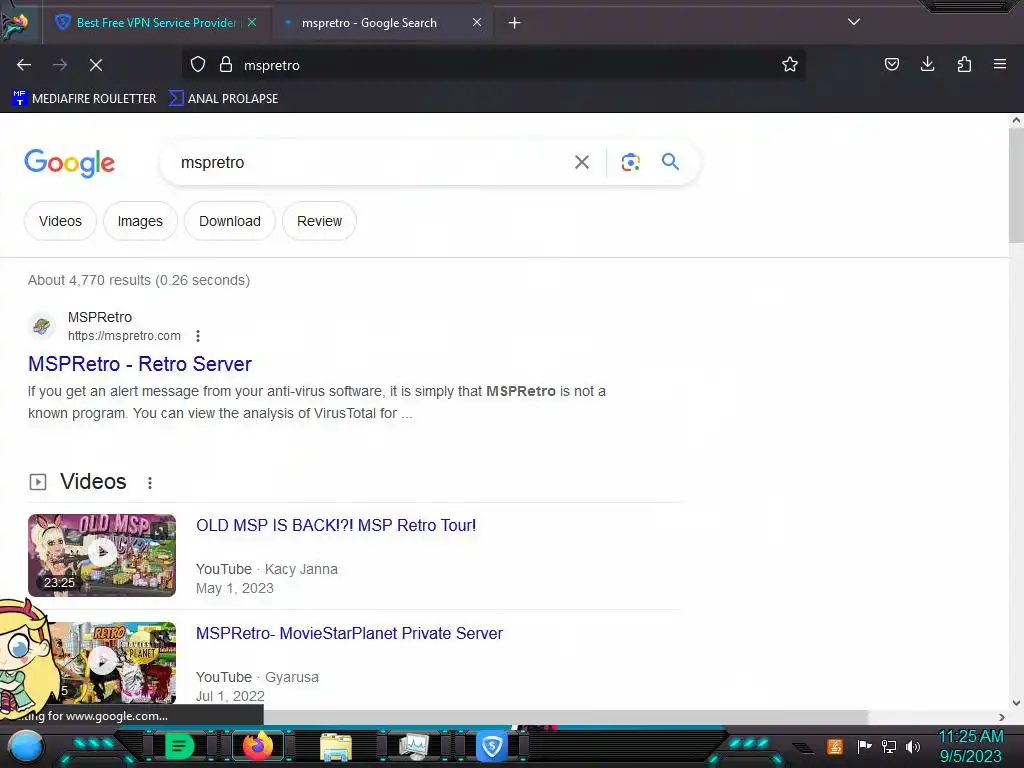Image resolution: width=1024 pixels, height=768 pixels.
Task: Open File Explorer from the taskbar
Action: point(336,746)
